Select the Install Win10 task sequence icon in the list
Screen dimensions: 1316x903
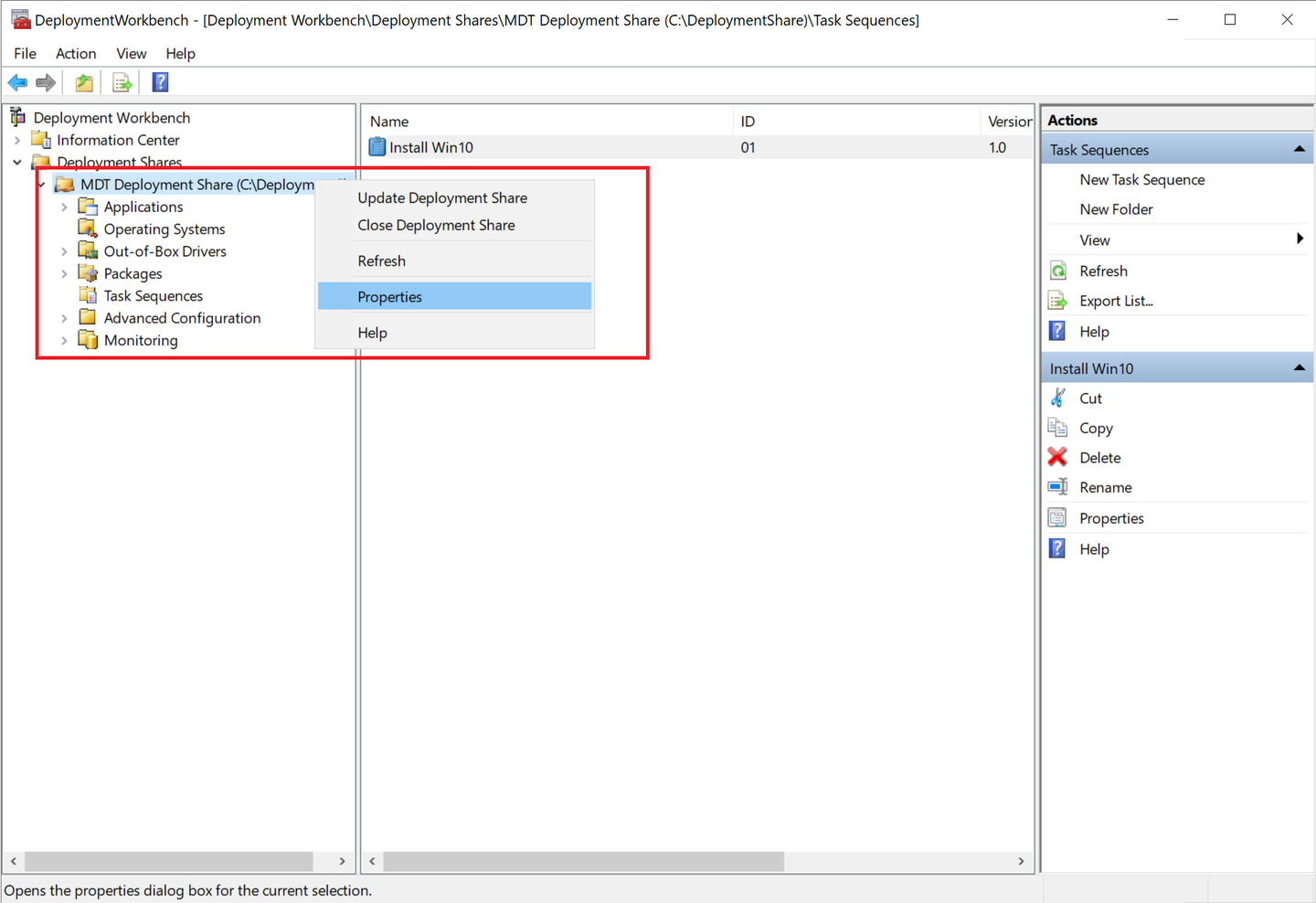click(377, 147)
